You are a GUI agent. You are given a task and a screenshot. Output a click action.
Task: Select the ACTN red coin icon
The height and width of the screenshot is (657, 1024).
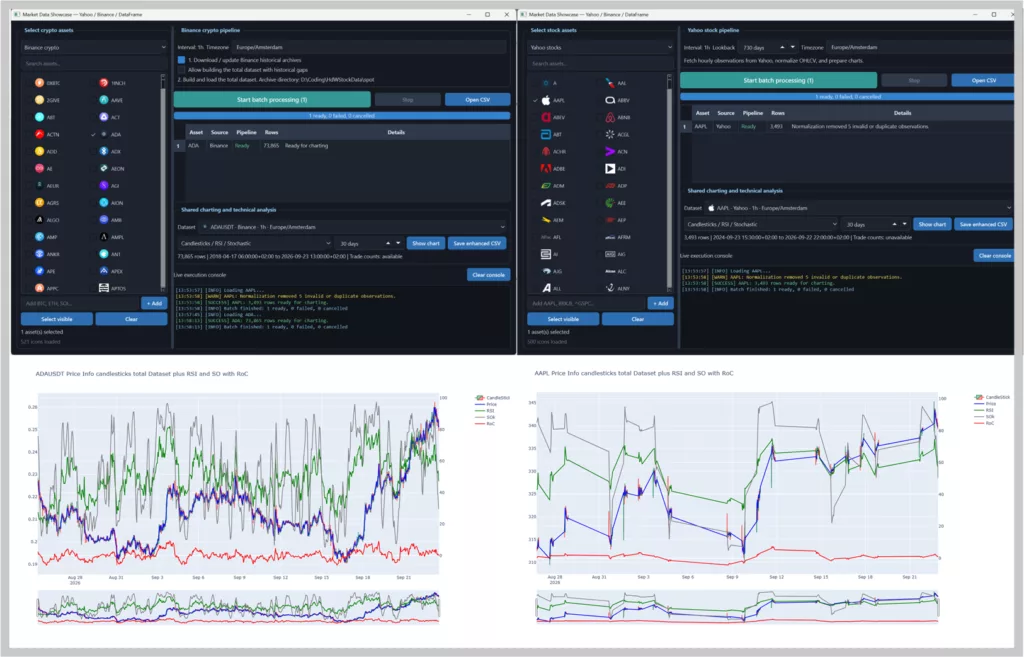[39, 134]
